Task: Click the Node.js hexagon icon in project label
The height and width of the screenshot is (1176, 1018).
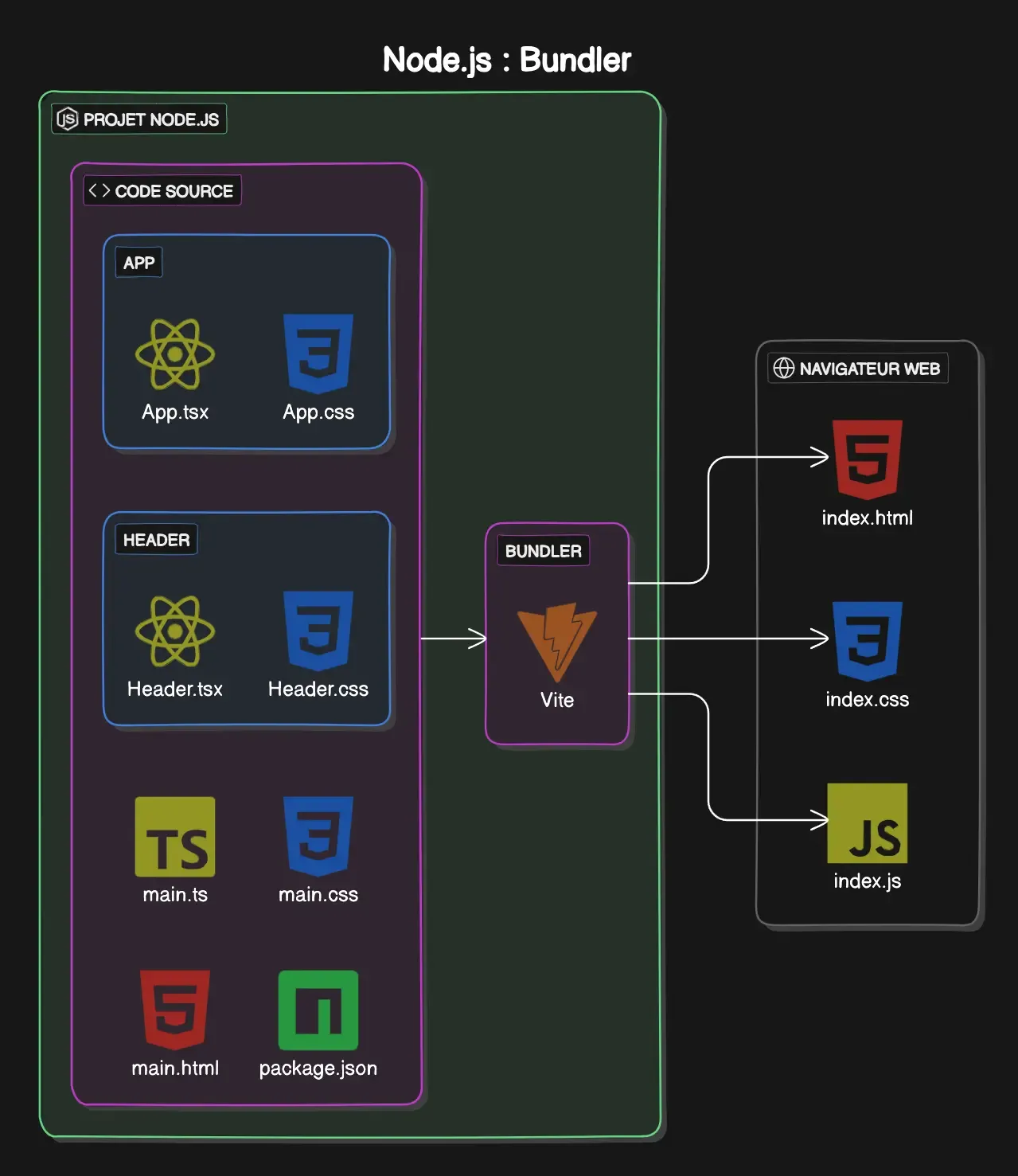Action: pyautogui.click(x=68, y=119)
